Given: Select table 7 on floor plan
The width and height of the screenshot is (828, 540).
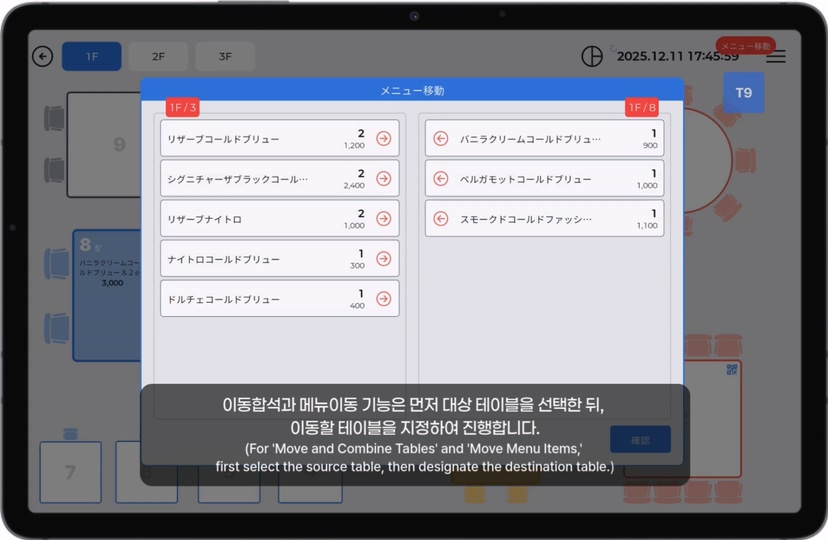Looking at the screenshot, I should (x=70, y=471).
